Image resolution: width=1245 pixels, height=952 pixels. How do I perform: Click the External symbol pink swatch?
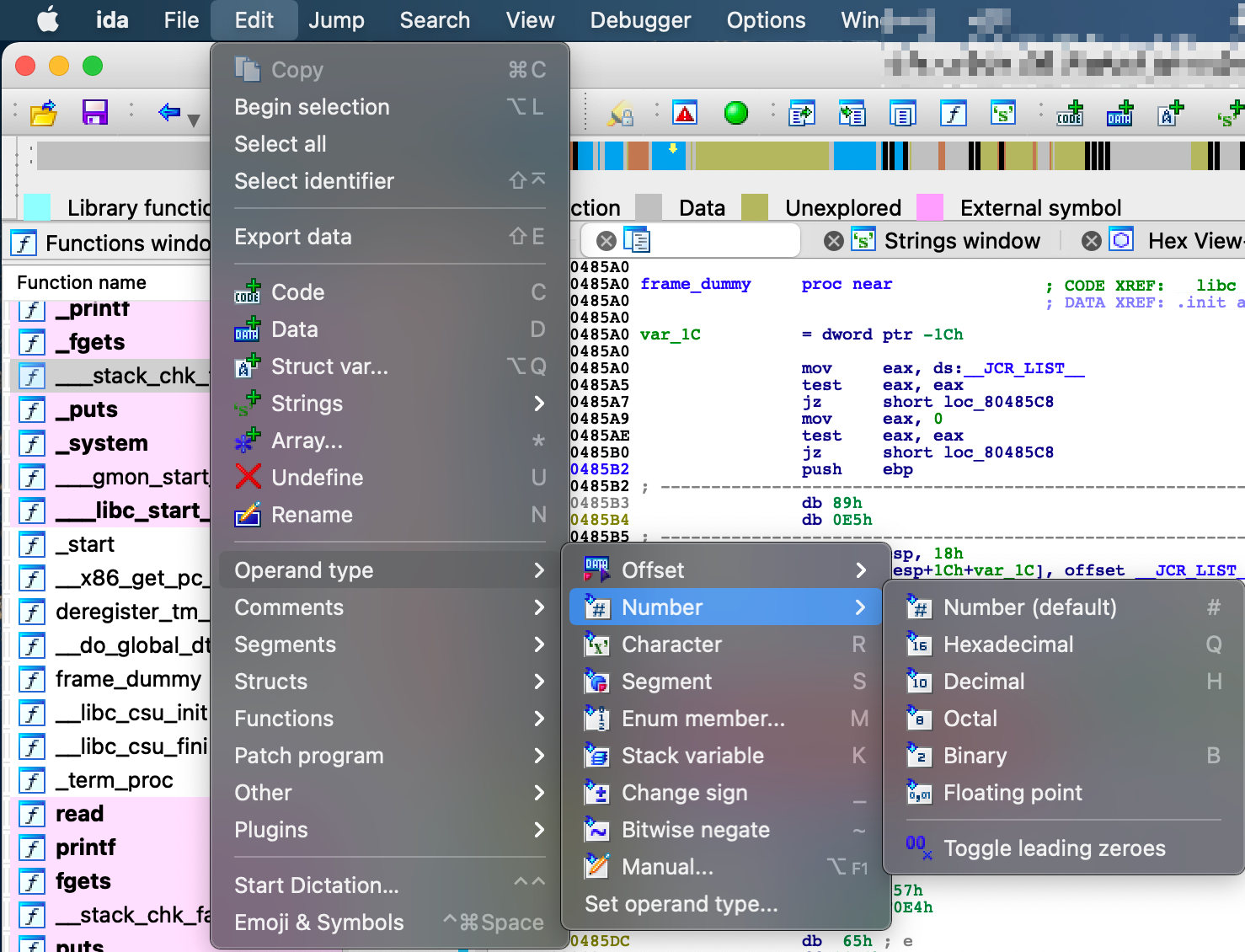(x=929, y=207)
